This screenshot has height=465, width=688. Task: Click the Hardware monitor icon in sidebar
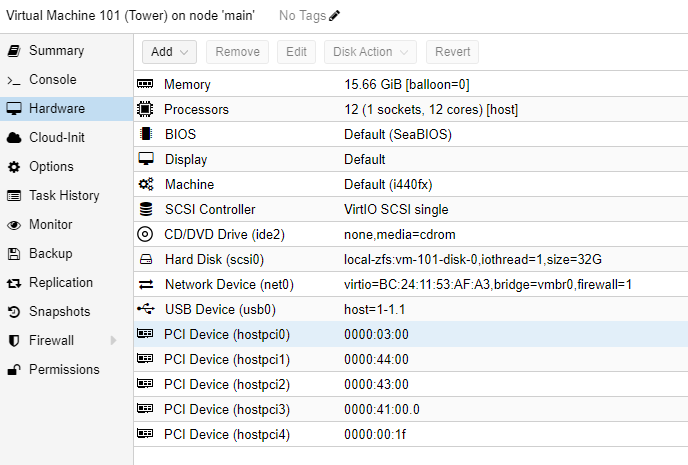coord(14,109)
